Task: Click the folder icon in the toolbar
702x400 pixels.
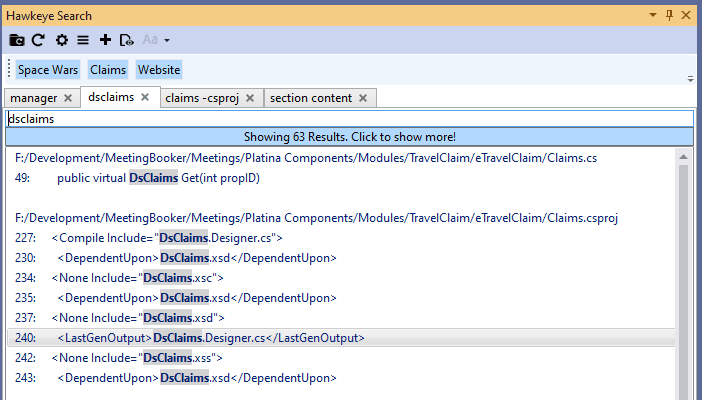Action: 17,40
